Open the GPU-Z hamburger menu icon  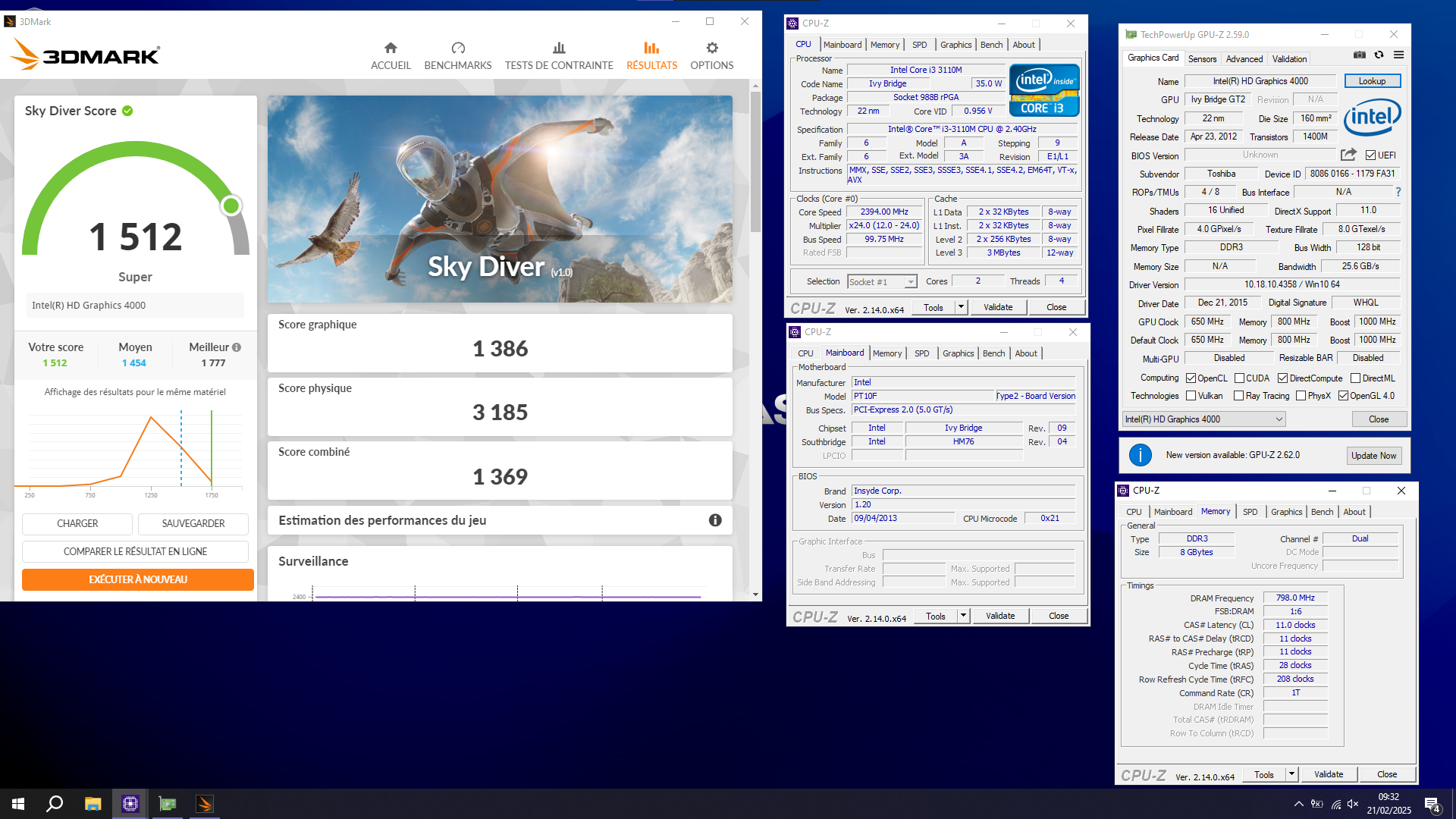pyautogui.click(x=1399, y=55)
